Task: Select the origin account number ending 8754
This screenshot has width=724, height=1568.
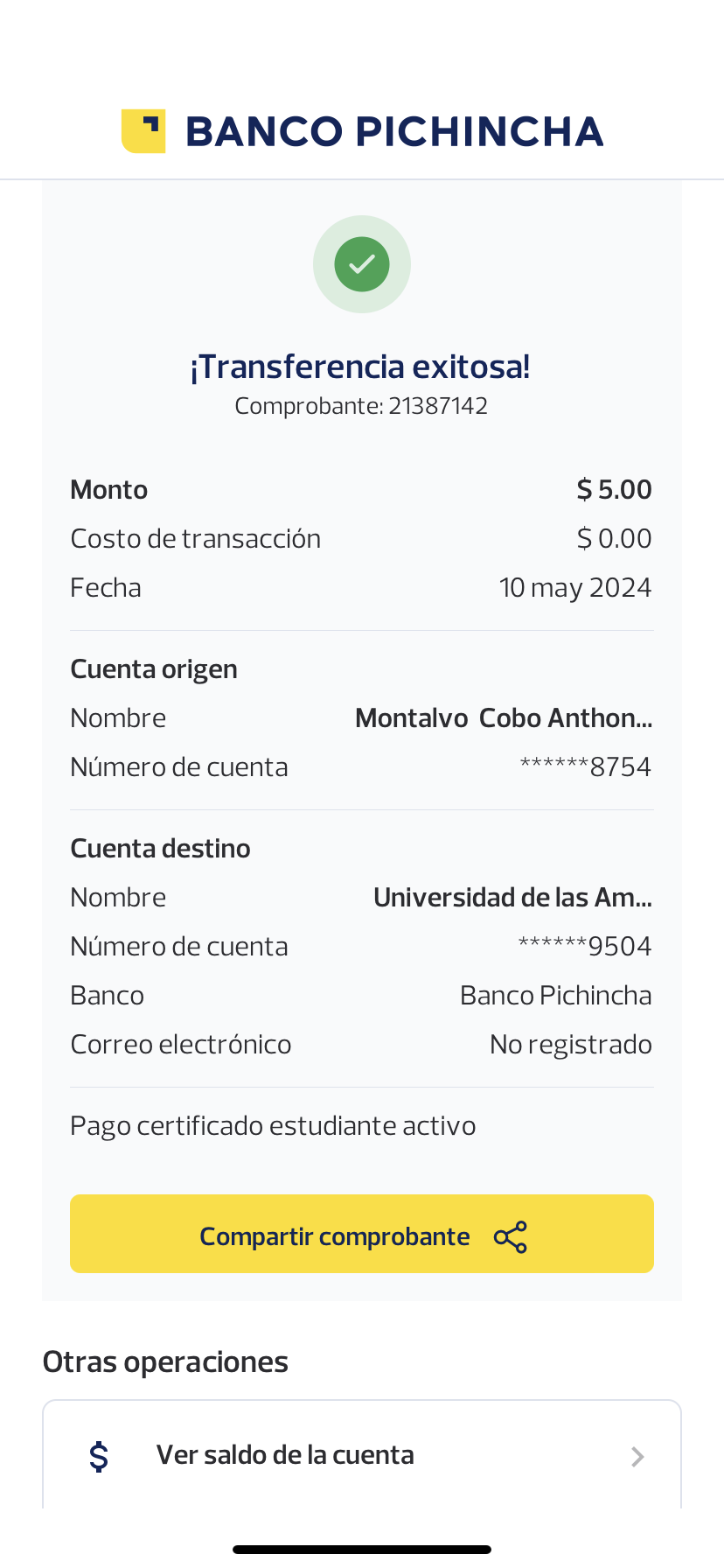Action: pos(586,767)
